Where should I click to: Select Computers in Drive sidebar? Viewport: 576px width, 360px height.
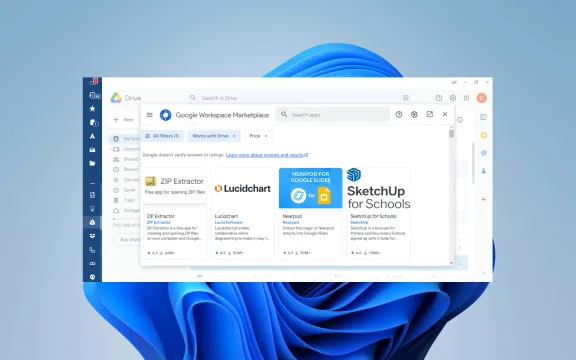click(x=127, y=149)
